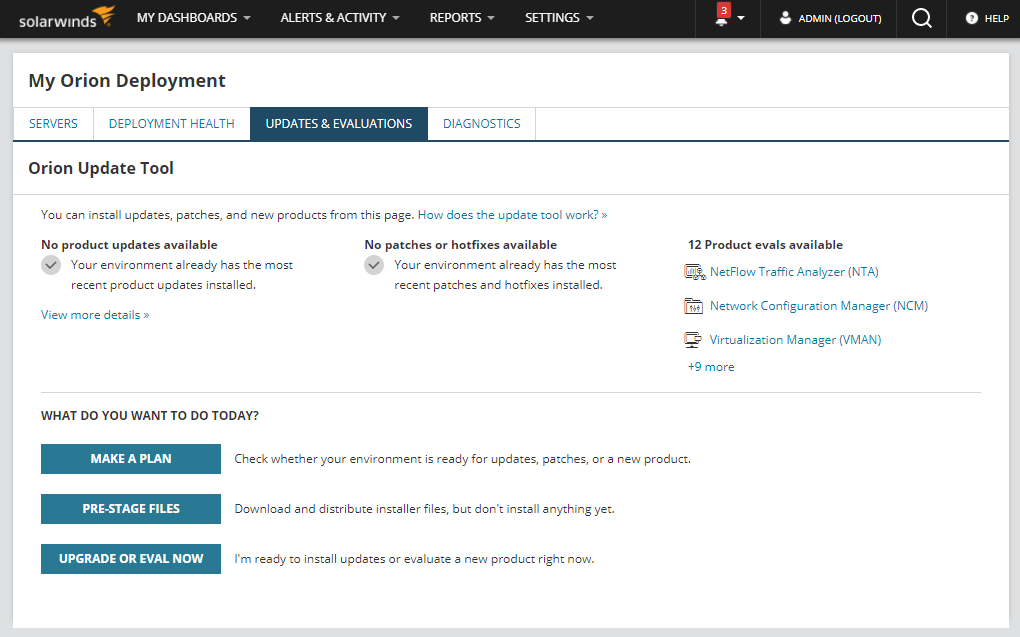Open NetFlow Traffic Analyzer (NTA) link
This screenshot has width=1020, height=637.
coord(794,272)
